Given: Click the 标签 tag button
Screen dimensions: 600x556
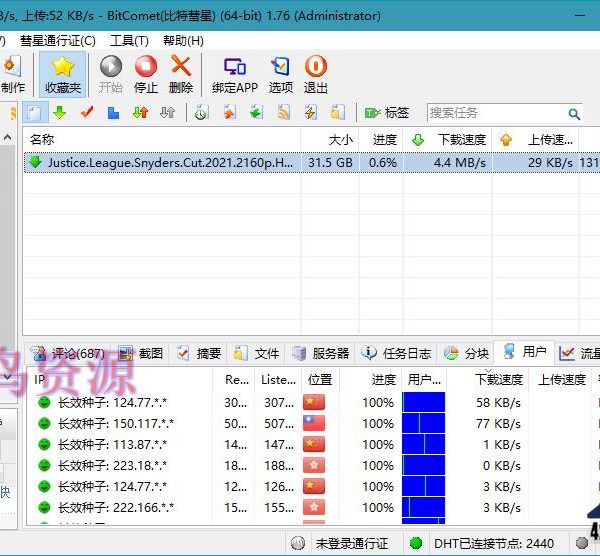Looking at the screenshot, I should 387,113.
